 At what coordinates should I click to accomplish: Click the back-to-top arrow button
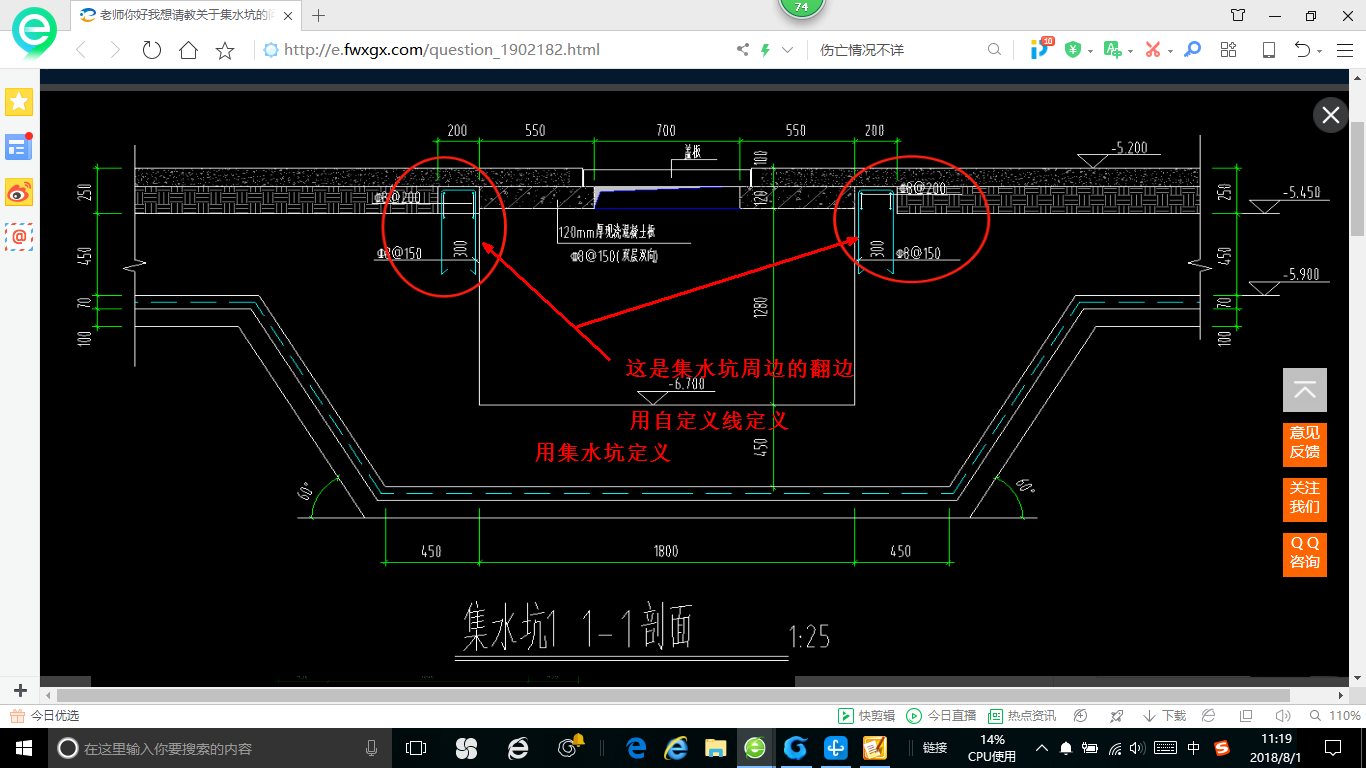[x=1305, y=390]
